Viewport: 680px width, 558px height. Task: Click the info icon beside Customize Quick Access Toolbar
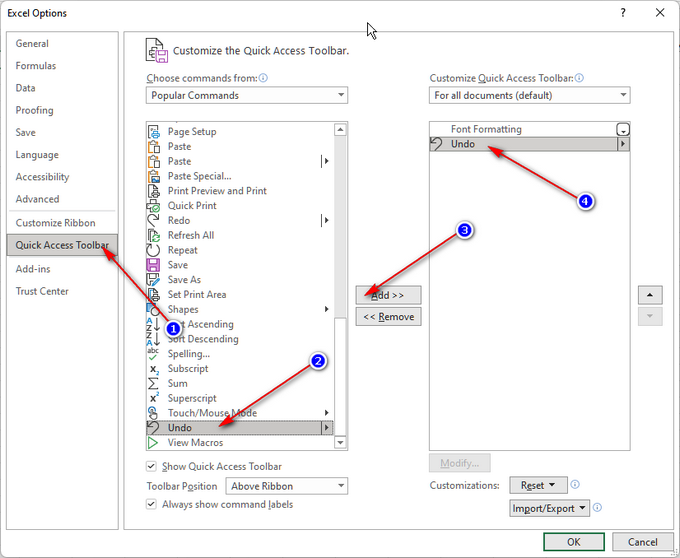tap(579, 78)
